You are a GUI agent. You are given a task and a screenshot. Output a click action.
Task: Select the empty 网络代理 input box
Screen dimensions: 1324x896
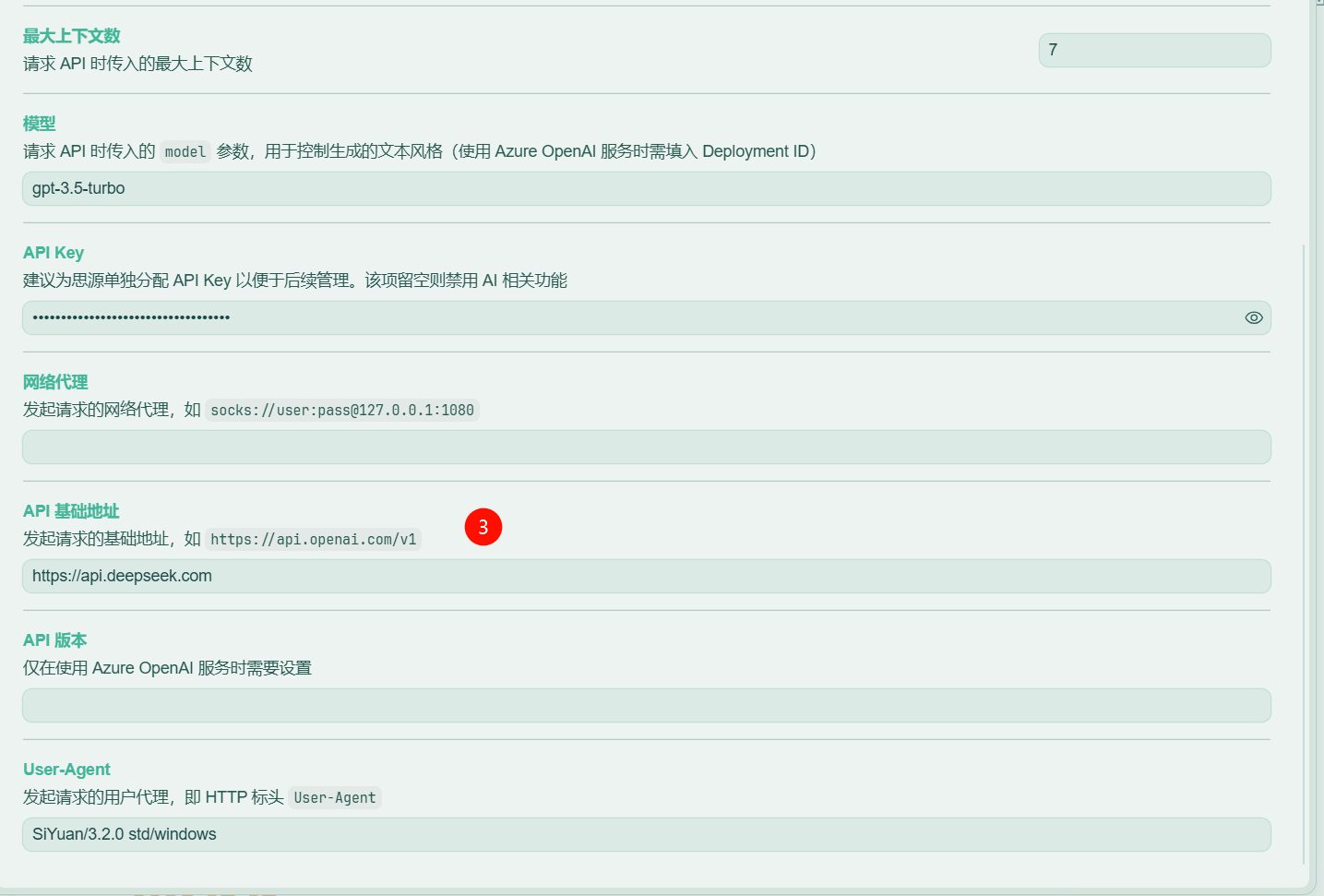coord(646,447)
